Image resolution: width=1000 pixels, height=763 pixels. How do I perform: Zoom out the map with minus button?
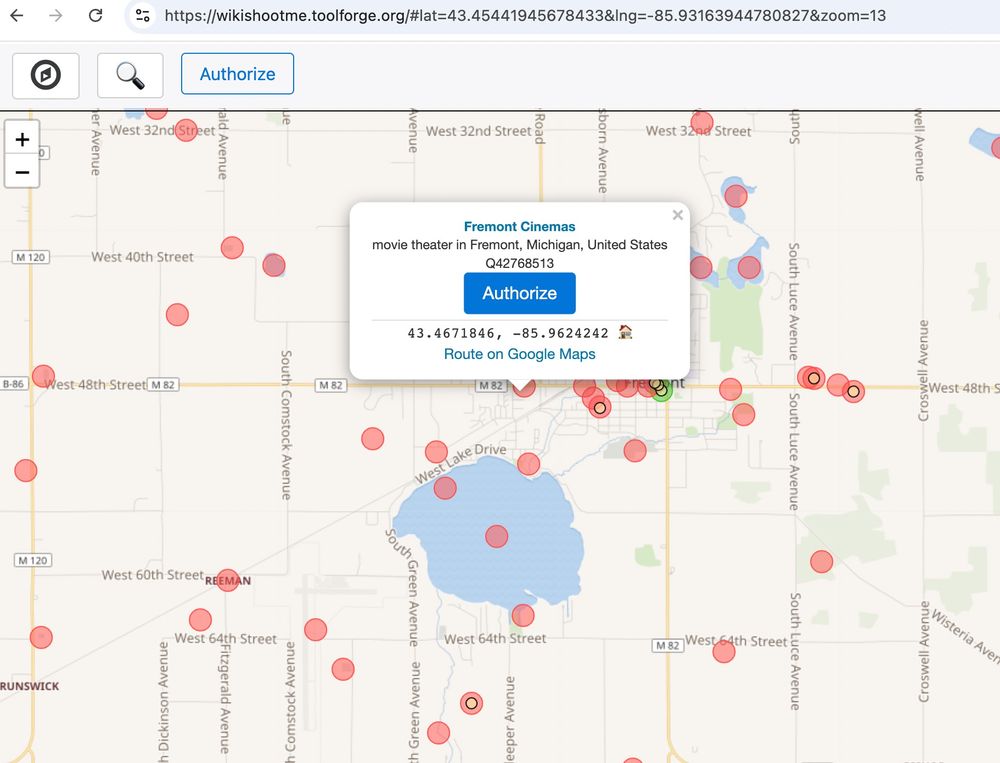[x=22, y=172]
